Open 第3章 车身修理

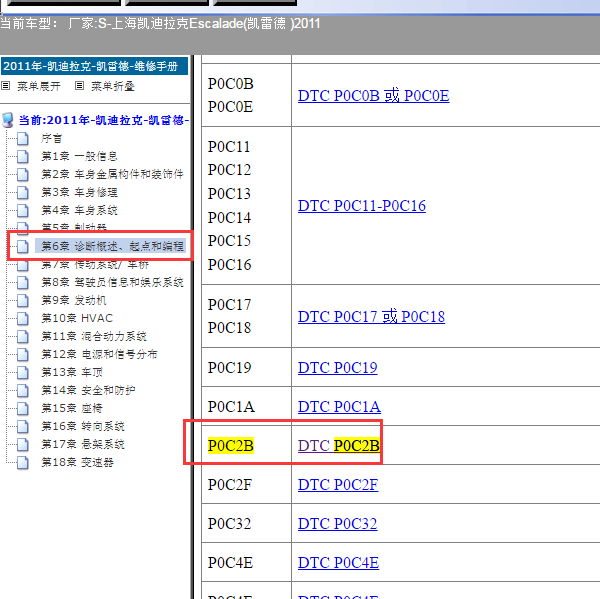(79, 192)
